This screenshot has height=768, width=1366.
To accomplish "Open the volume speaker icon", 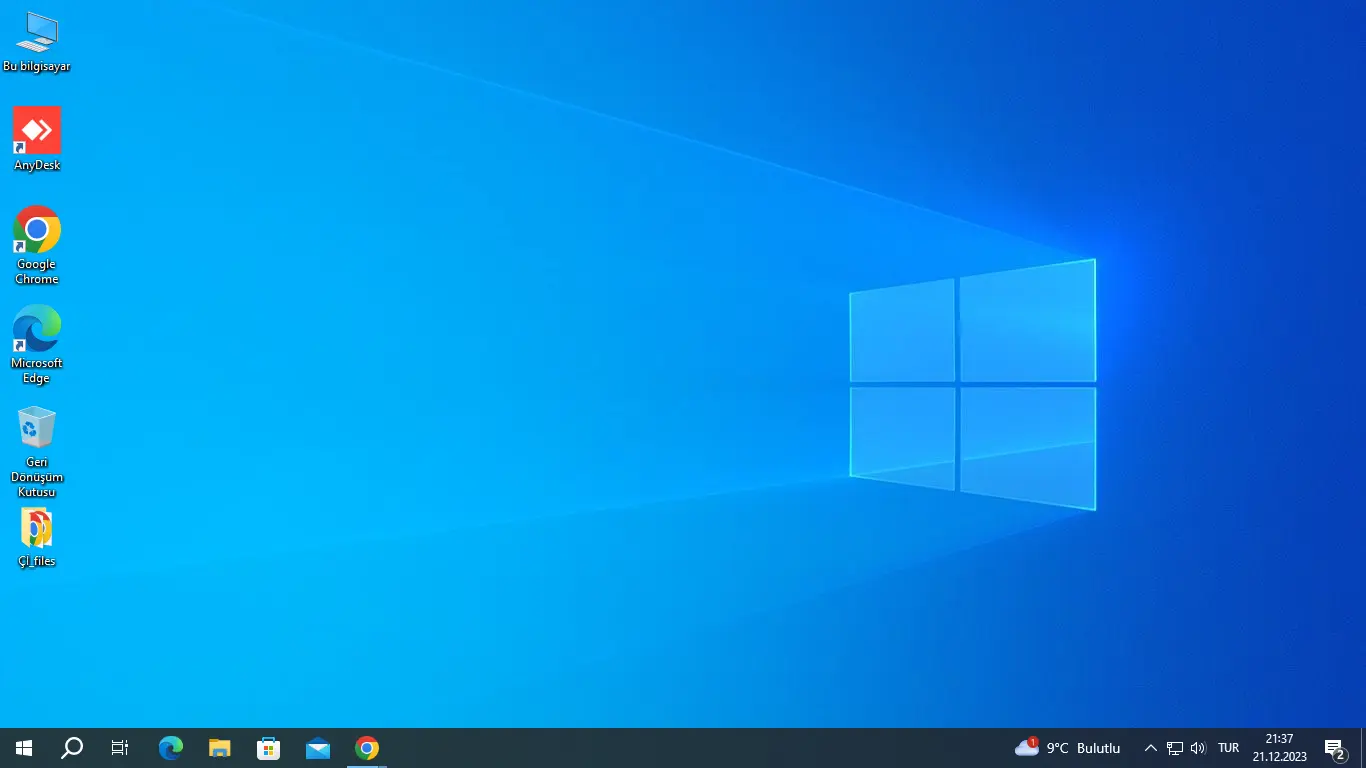I will [1198, 748].
